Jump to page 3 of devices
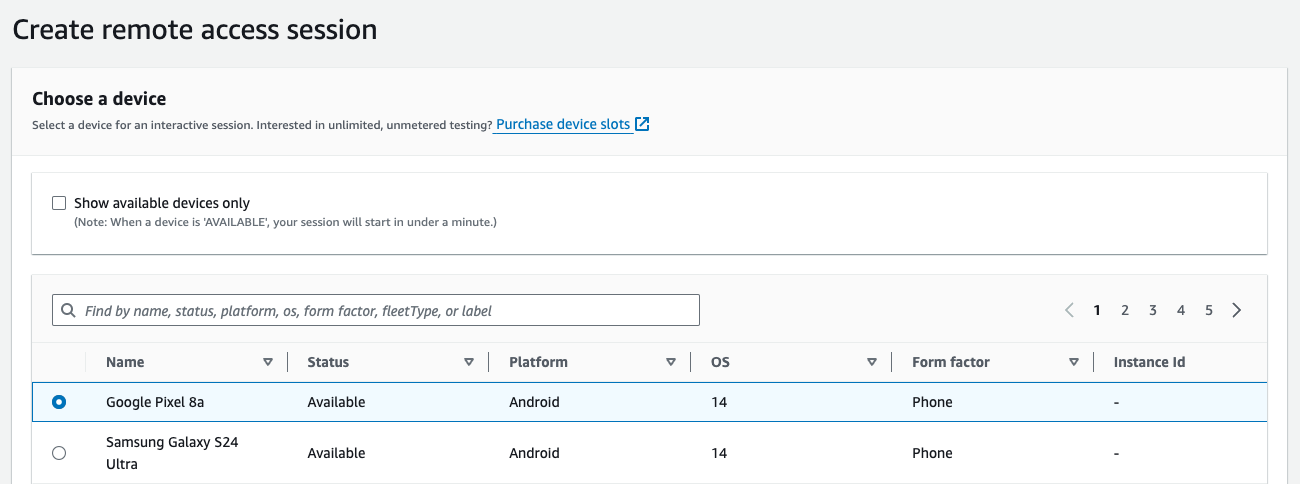Viewport: 1300px width, 484px height. (x=1153, y=310)
